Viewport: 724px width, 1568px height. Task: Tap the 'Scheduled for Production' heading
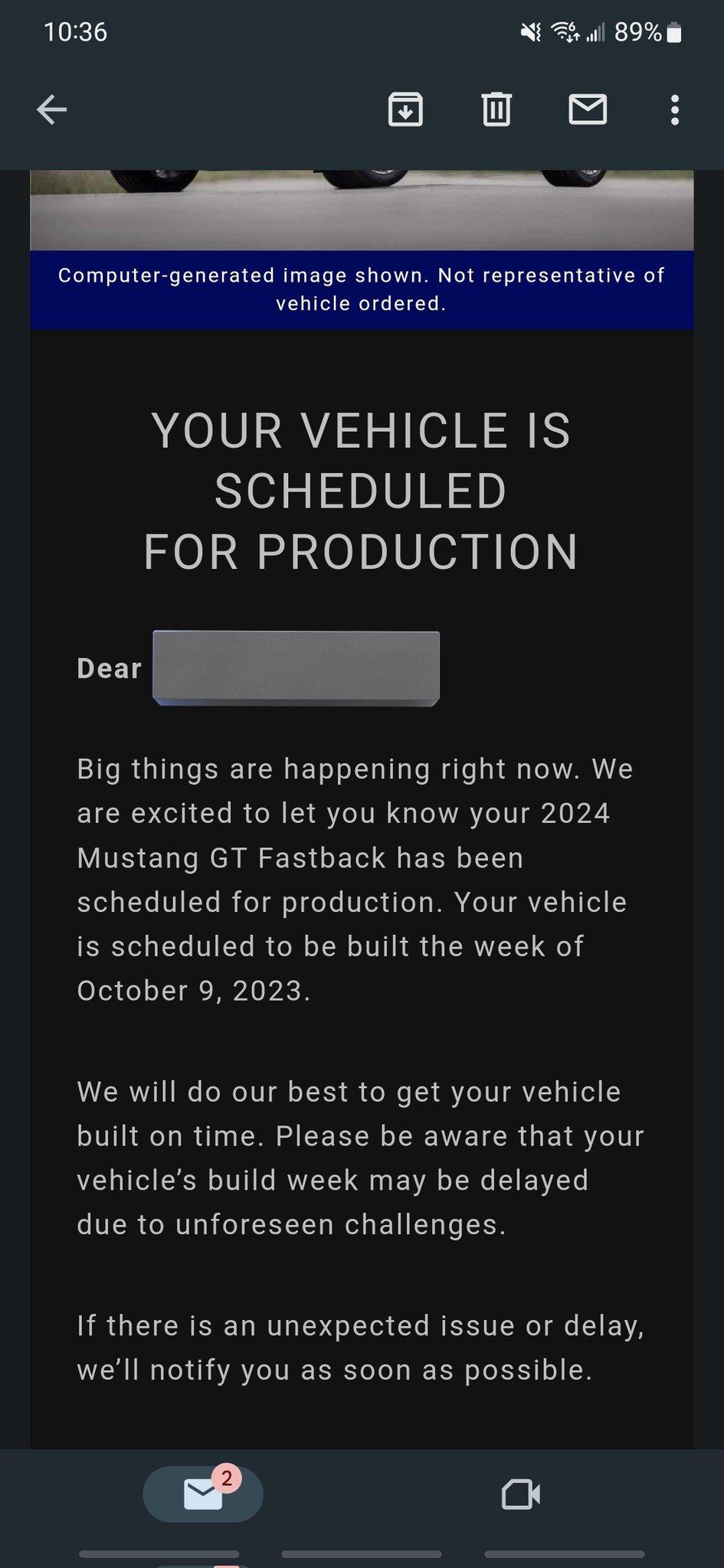point(361,491)
